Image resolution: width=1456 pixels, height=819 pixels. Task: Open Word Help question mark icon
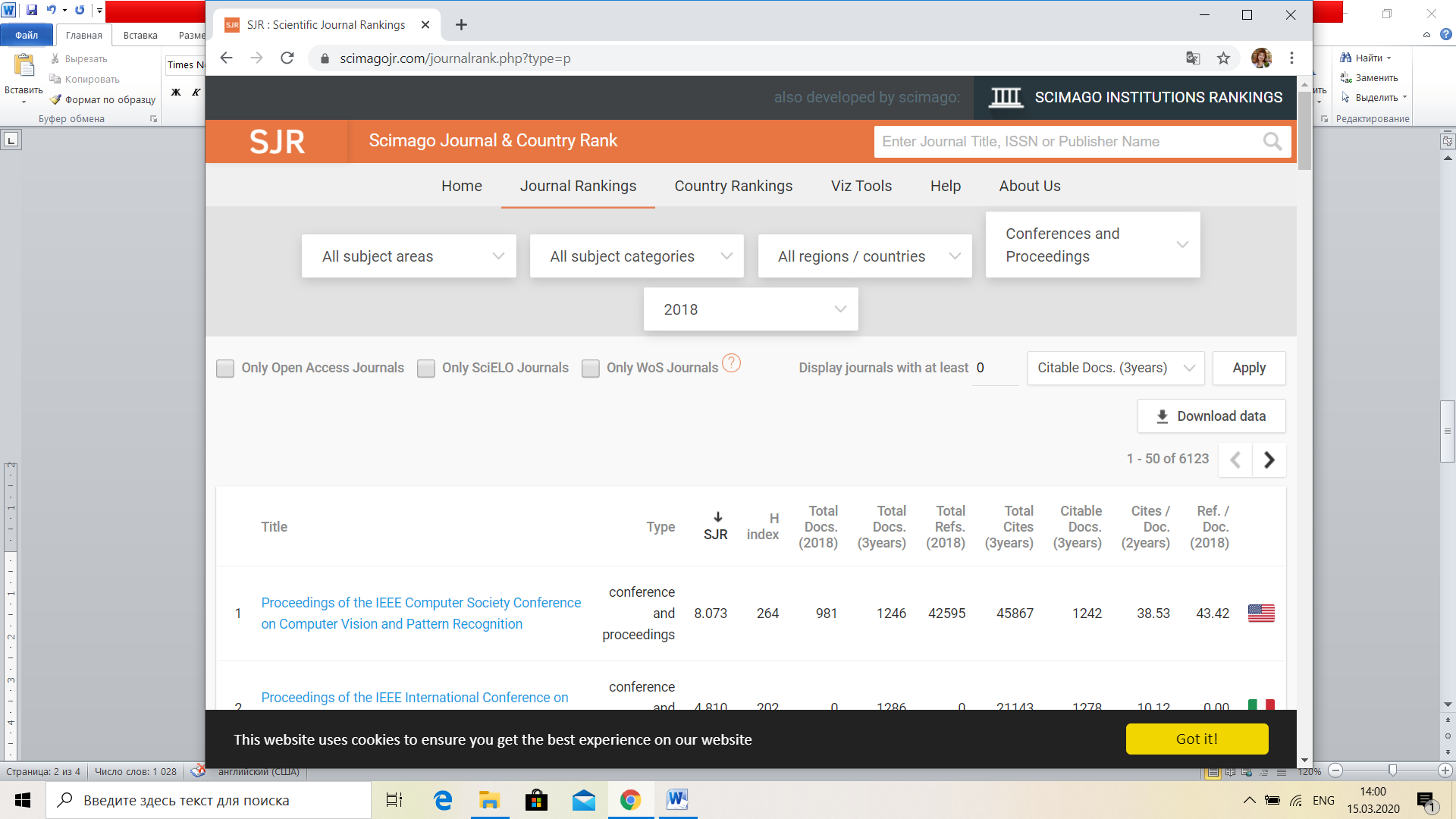point(1445,34)
